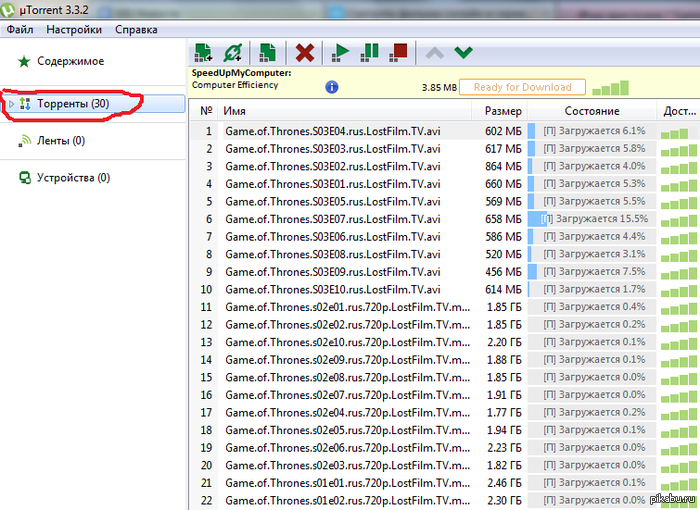Select Ленты (0) in the sidebar

pos(61,141)
